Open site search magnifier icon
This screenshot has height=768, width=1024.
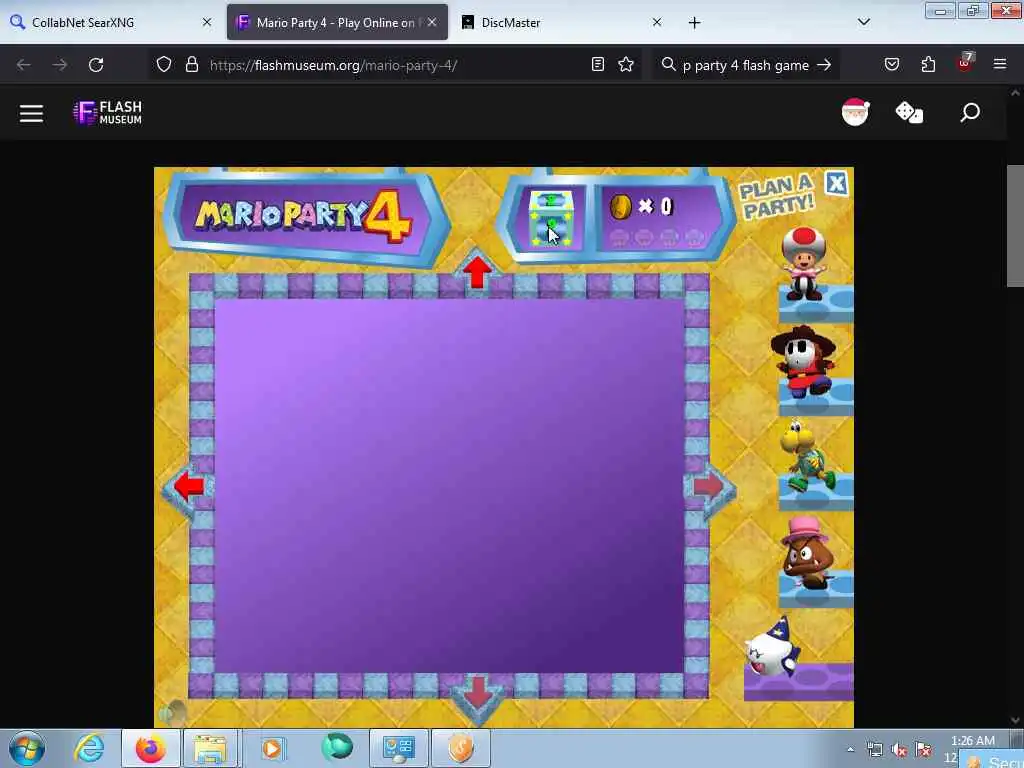(x=970, y=112)
